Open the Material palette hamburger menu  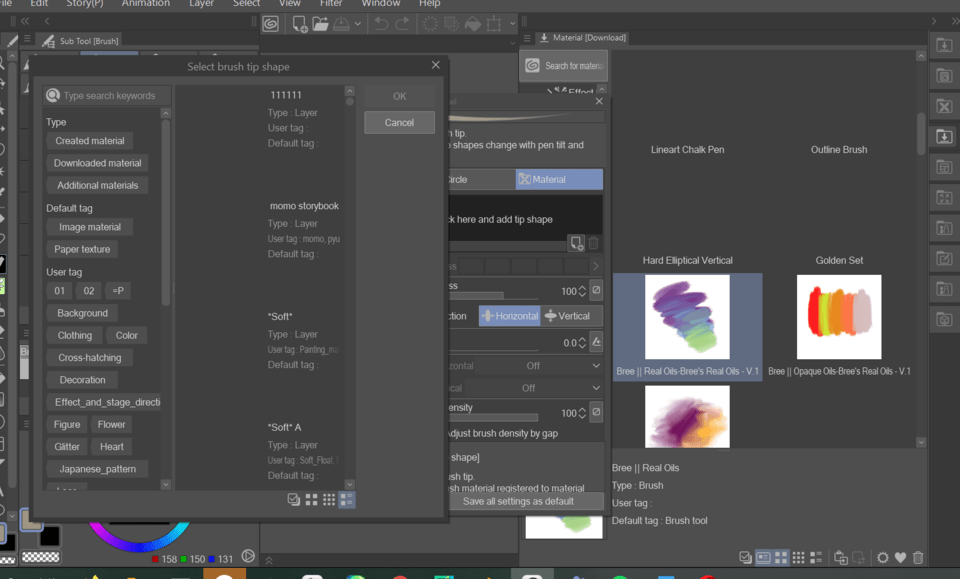(527, 38)
